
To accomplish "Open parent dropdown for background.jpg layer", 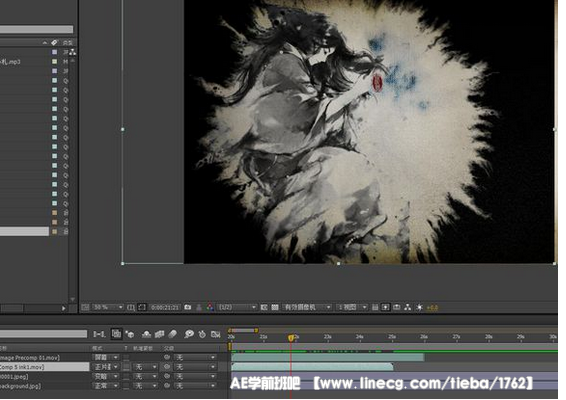I will coord(195,386).
